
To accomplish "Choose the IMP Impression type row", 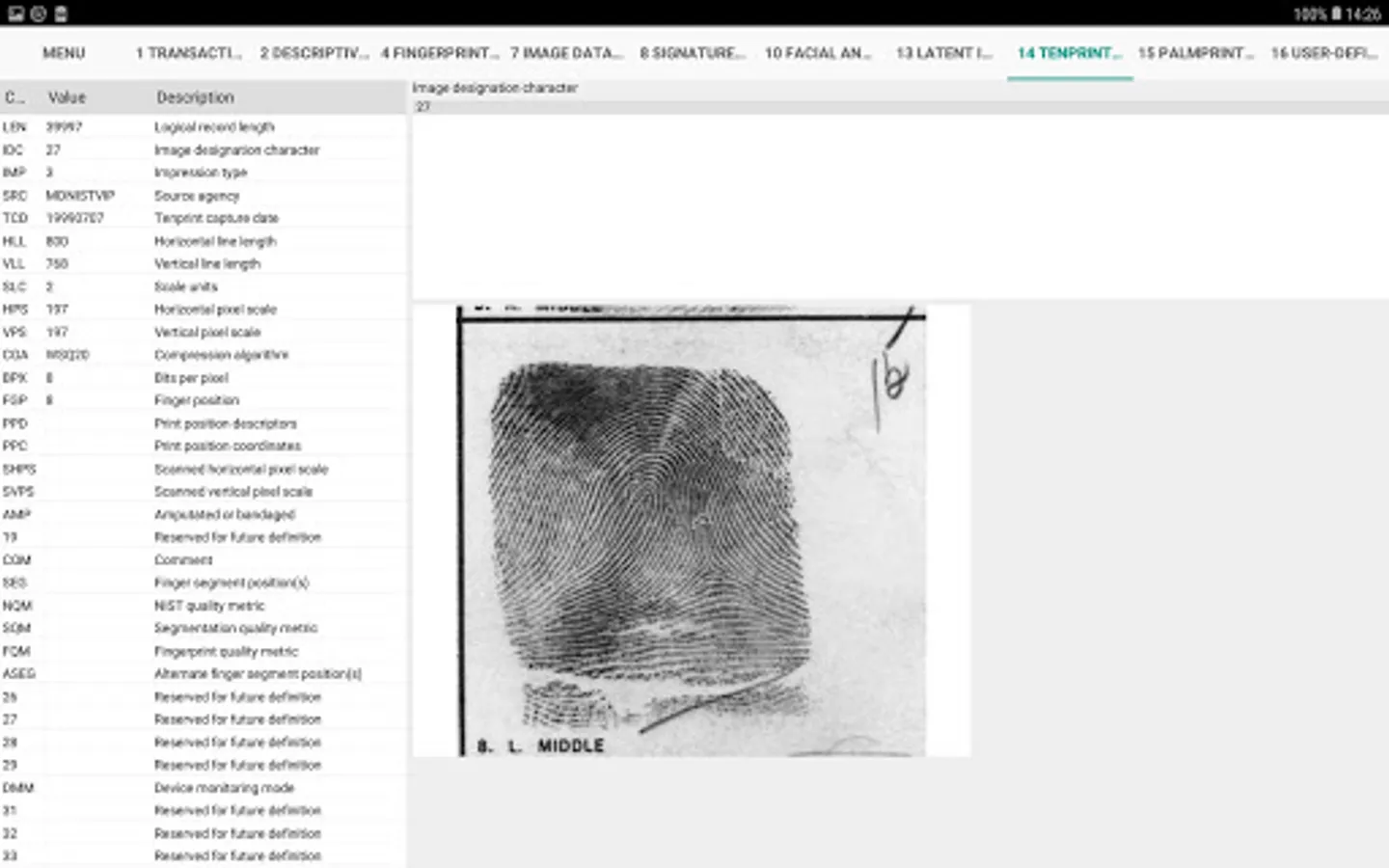I will pyautogui.click(x=203, y=173).
